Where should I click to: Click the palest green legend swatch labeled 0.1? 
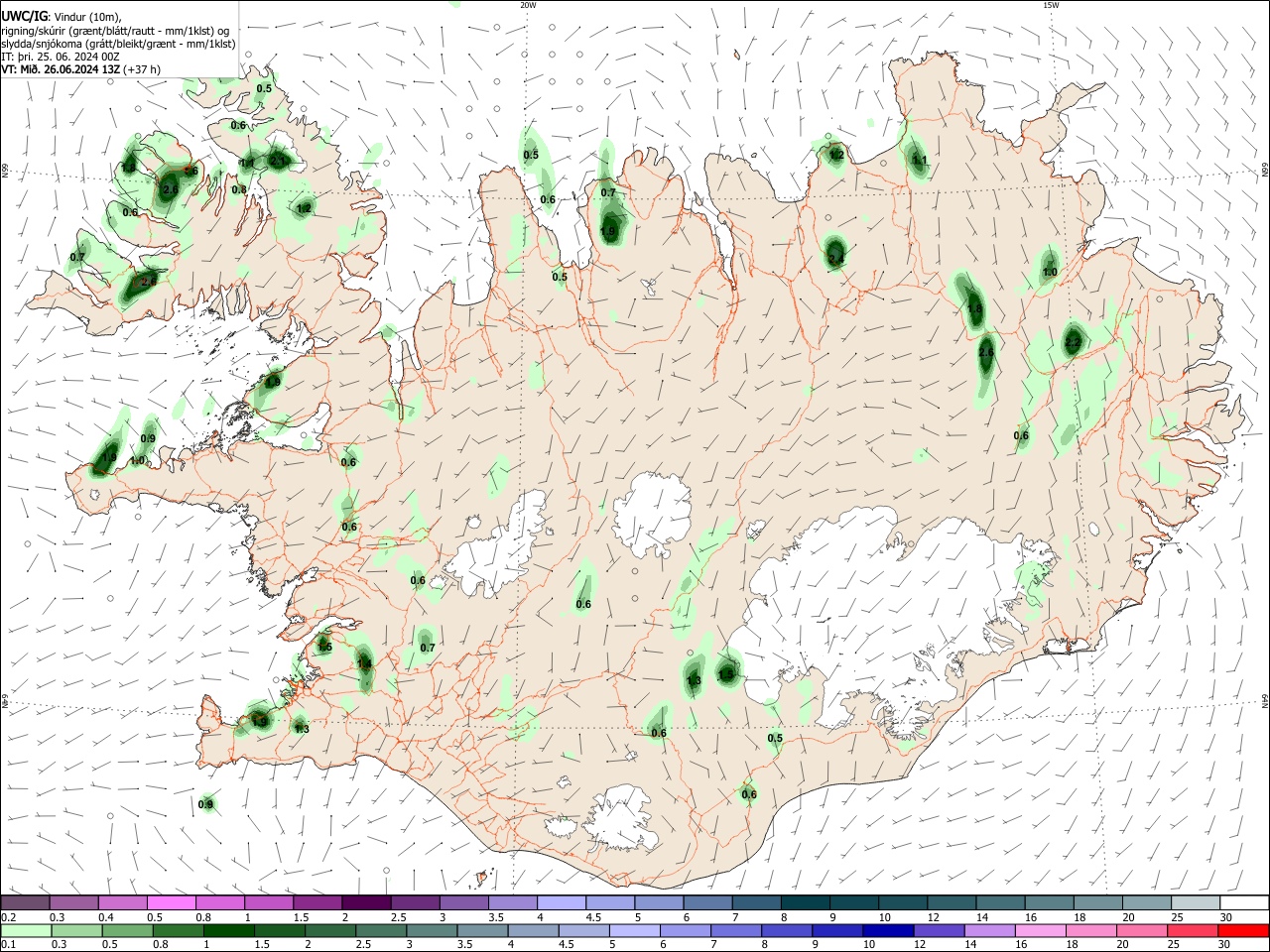coord(25,930)
